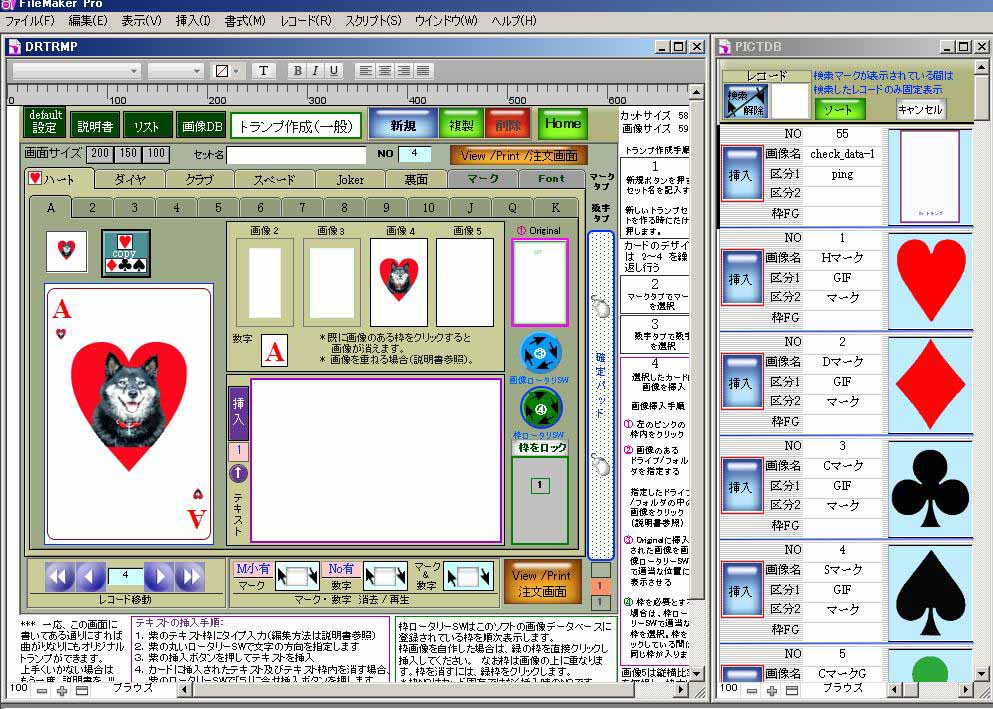Click 挿入 button for Hマーク record
993x709 pixels.
tap(742, 278)
